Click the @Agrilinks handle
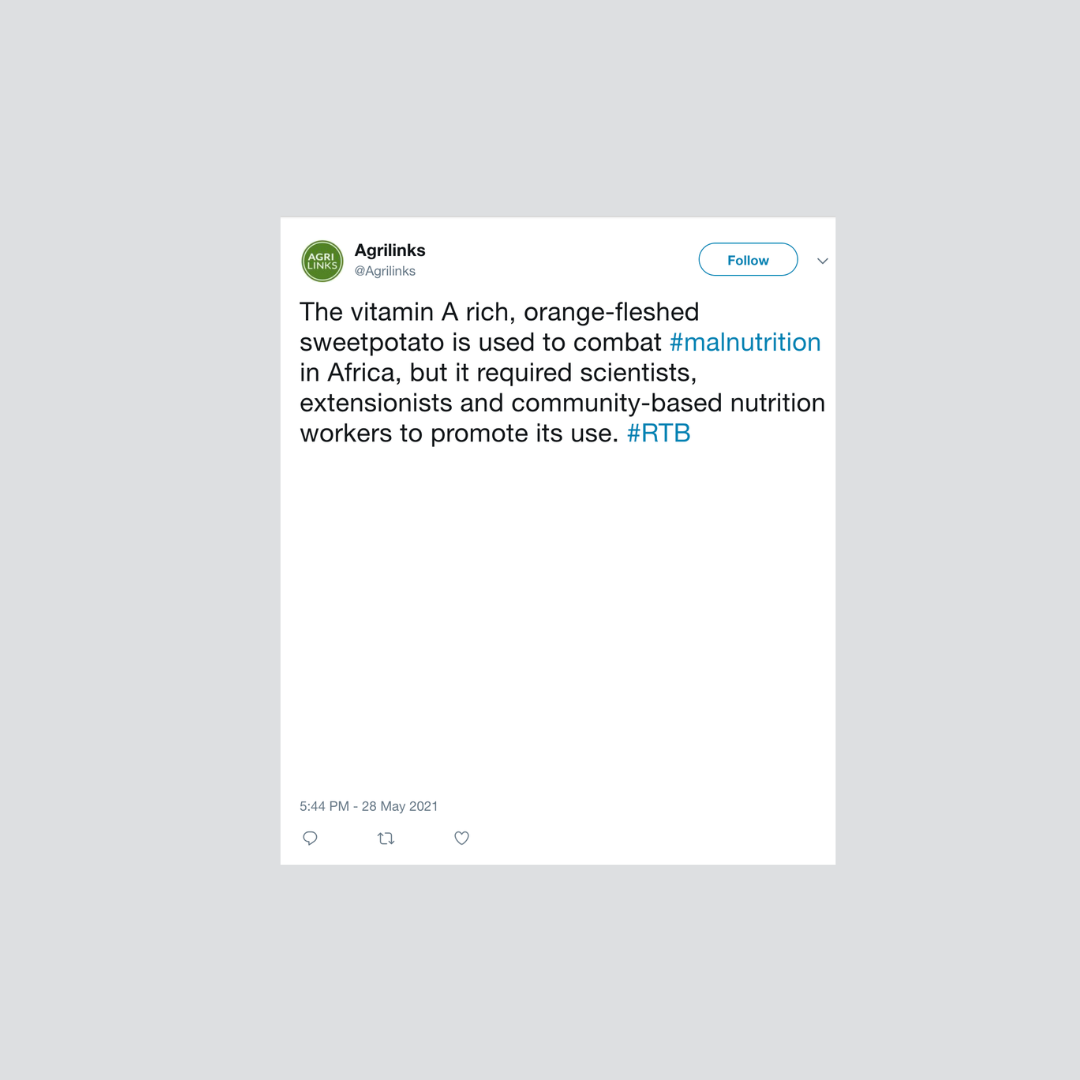 coord(385,271)
